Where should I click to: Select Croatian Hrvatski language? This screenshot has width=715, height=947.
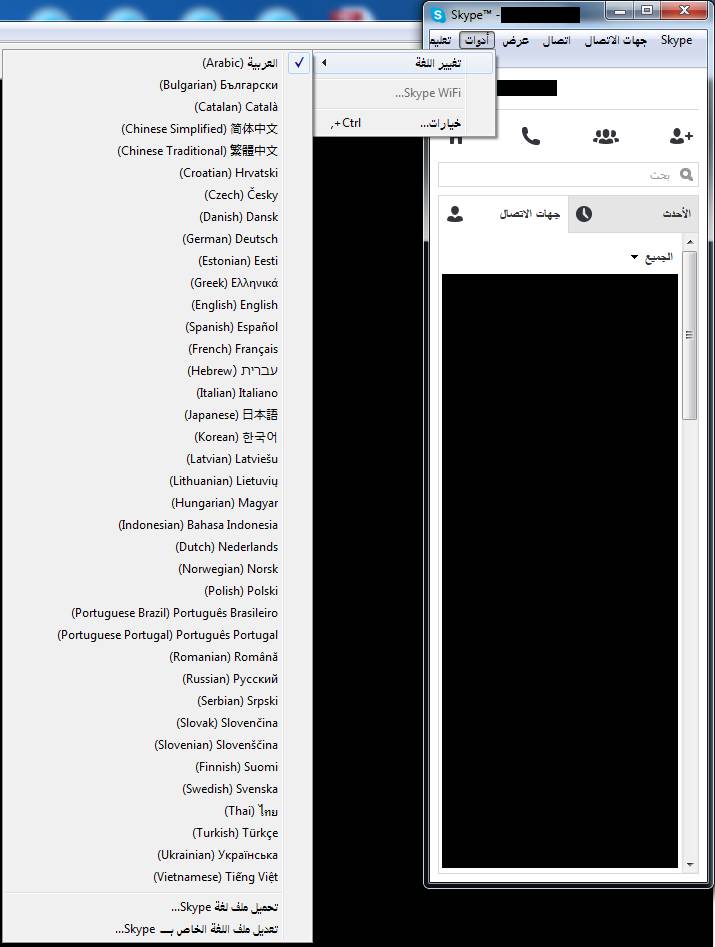click(x=157, y=173)
